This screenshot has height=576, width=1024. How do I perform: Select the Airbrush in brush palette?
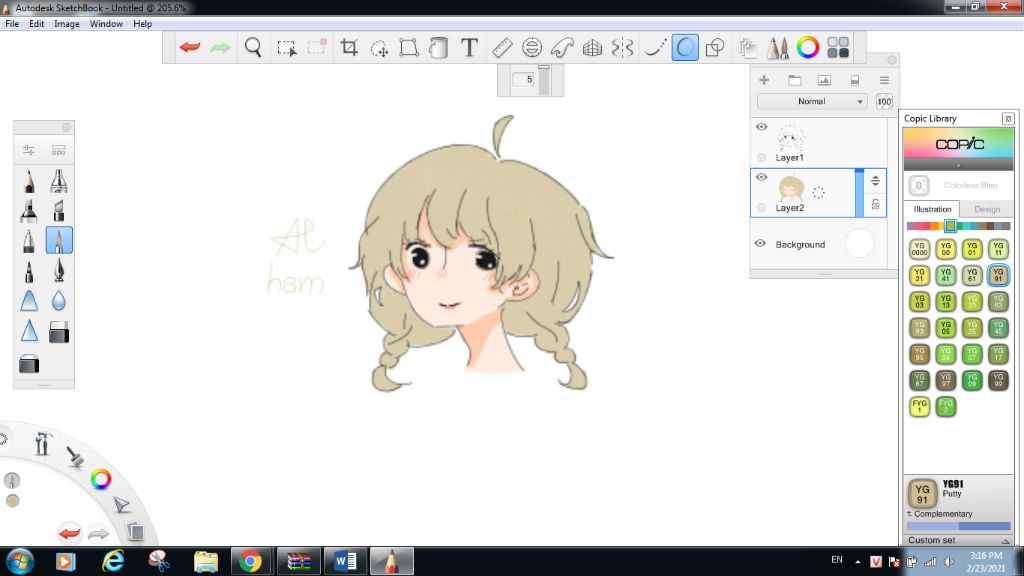(59, 181)
